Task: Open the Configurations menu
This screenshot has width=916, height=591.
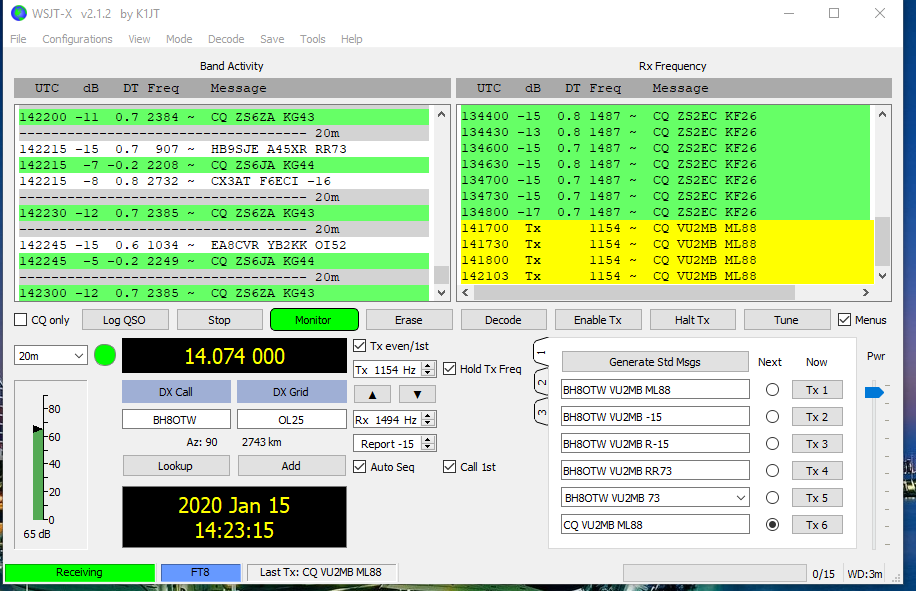Action: [77, 39]
